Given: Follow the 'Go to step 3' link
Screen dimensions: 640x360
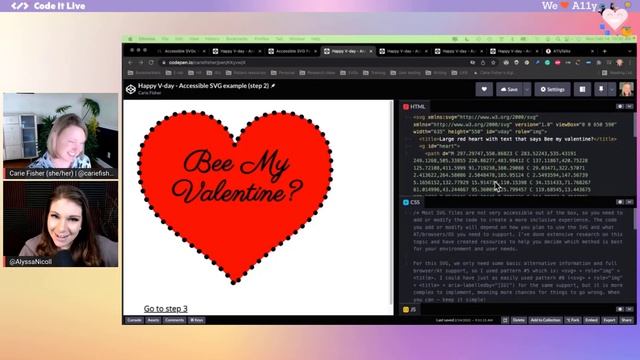Looking at the screenshot, I should point(166,309).
